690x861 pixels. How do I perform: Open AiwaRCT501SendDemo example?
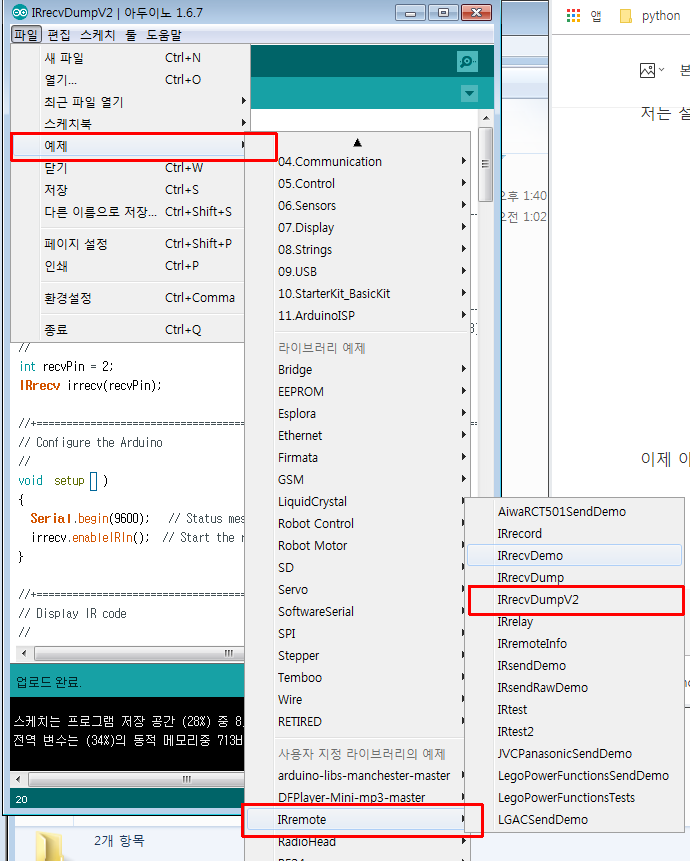[574, 511]
